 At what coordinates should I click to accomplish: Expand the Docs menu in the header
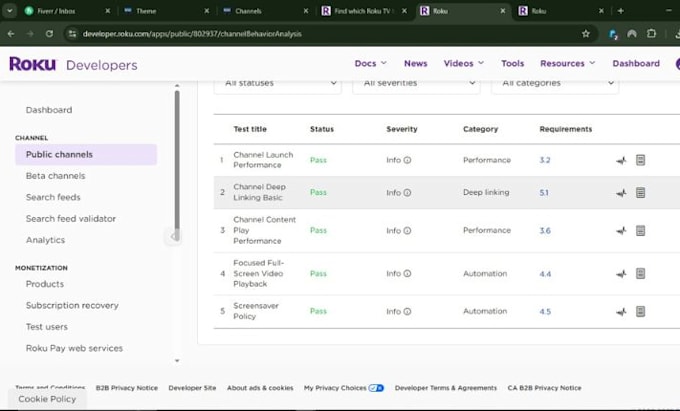[370, 63]
